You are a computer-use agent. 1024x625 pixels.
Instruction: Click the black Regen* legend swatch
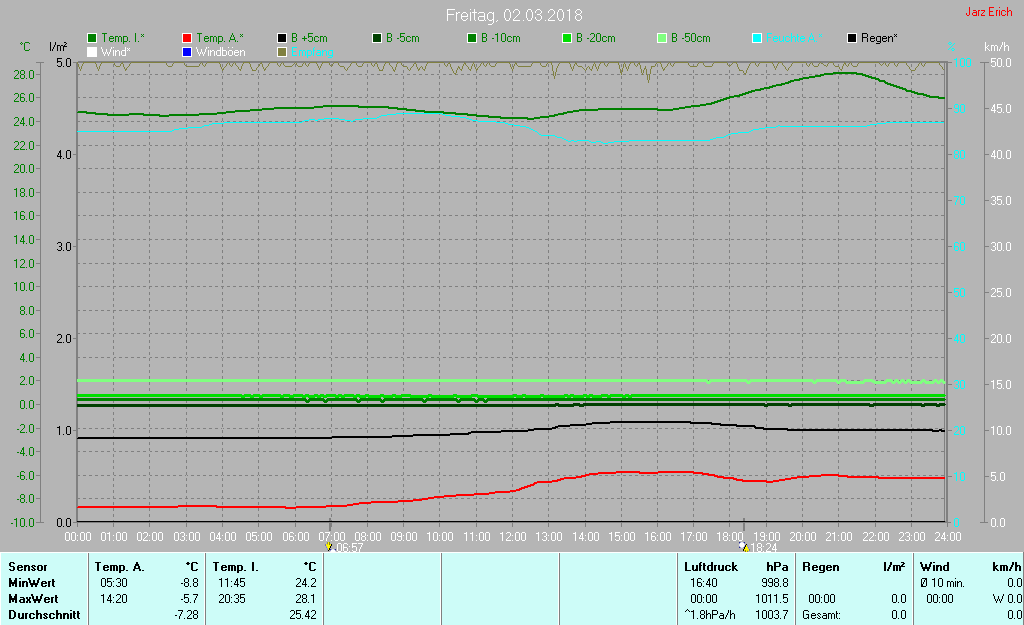pos(852,38)
